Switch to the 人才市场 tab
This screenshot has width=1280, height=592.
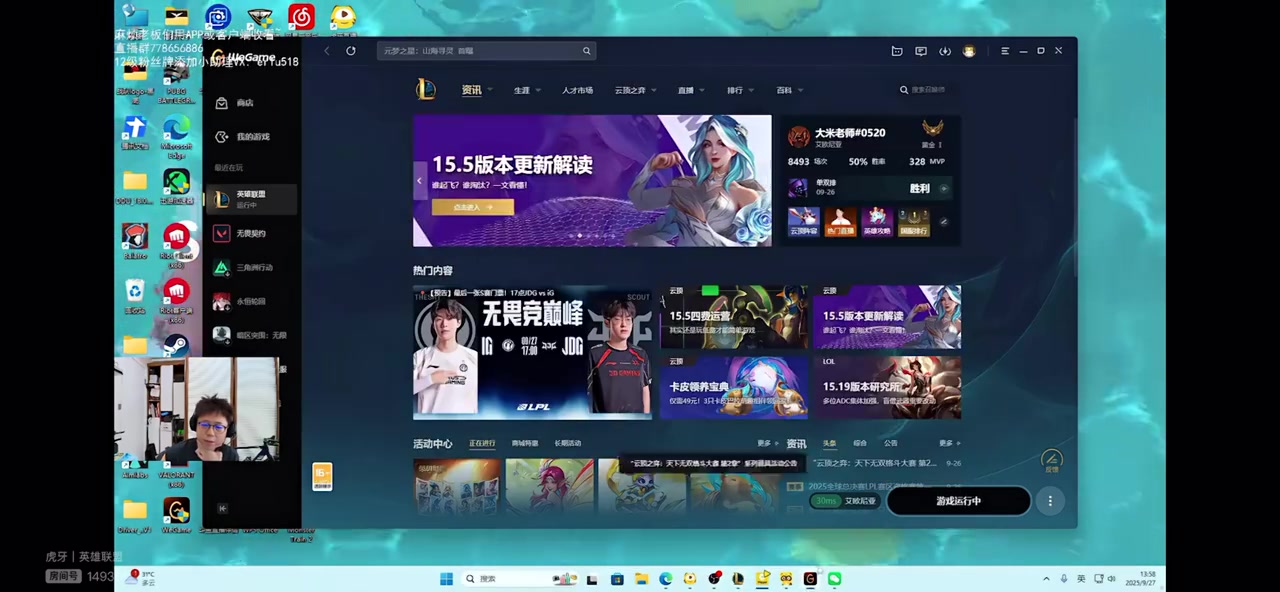click(x=577, y=91)
